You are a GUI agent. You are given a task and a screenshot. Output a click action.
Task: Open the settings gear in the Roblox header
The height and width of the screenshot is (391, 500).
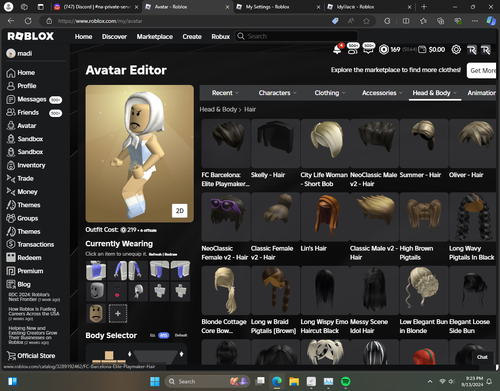point(456,50)
